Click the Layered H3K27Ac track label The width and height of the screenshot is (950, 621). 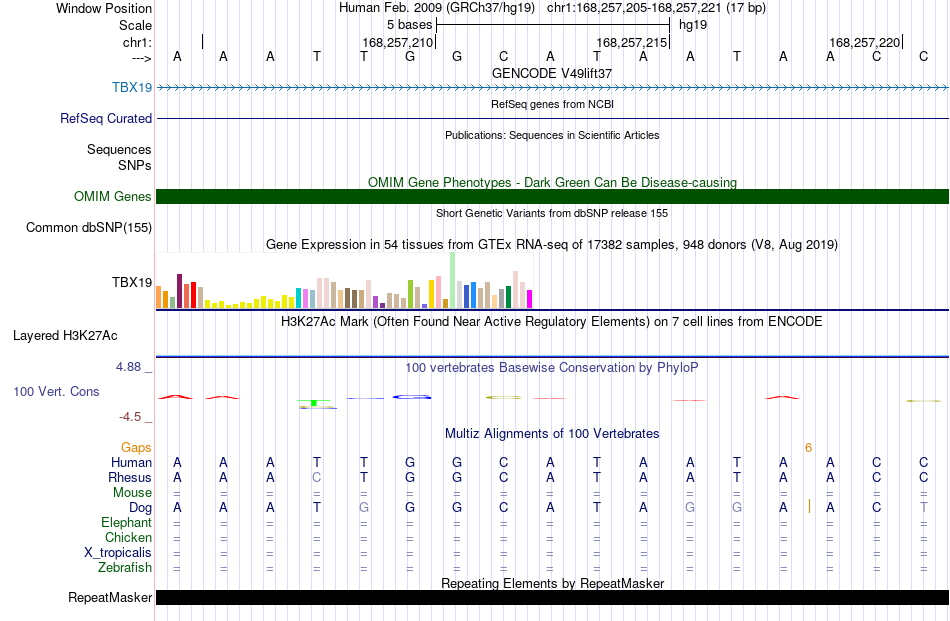pyautogui.click(x=65, y=336)
